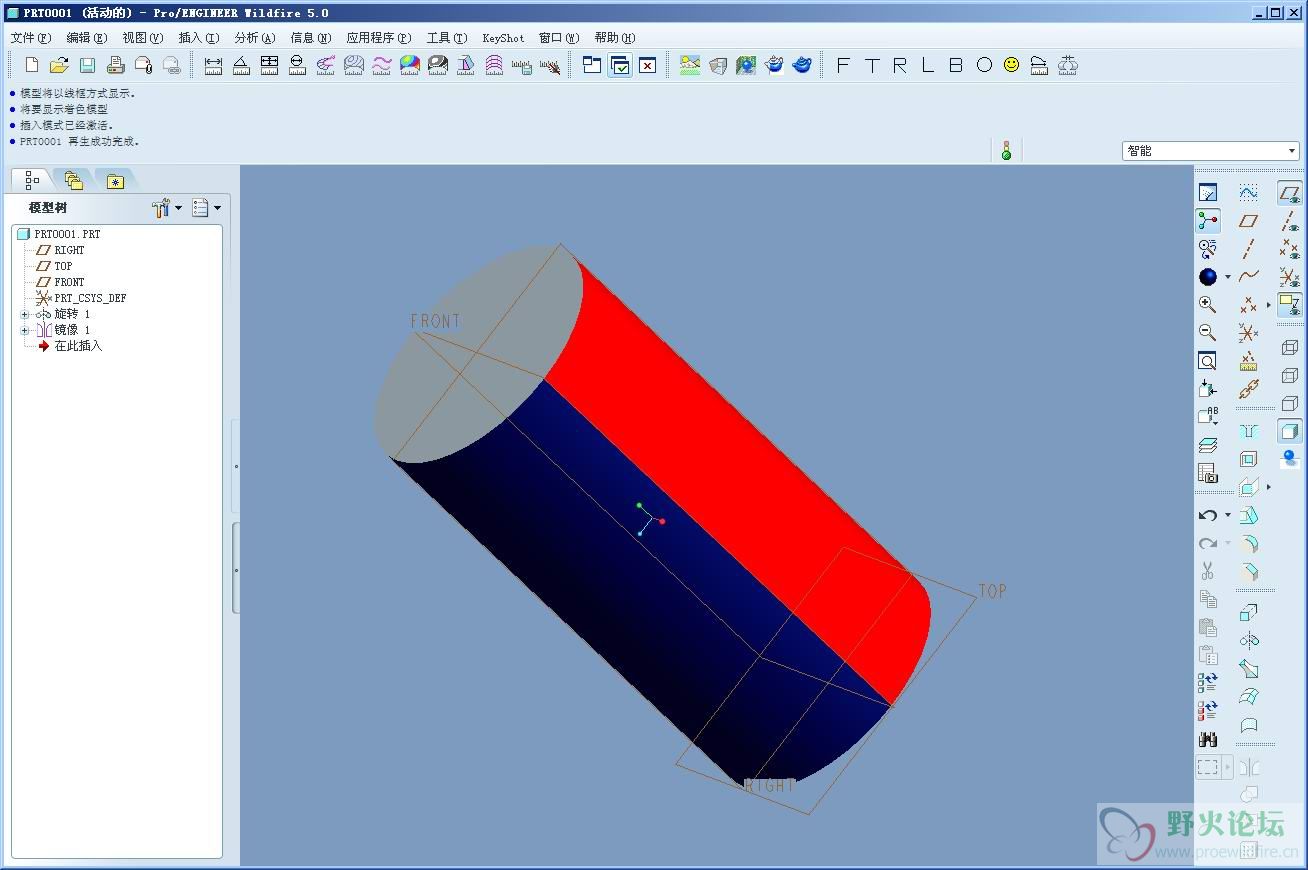Click the B named view button
Viewport: 1308px width, 870px height.
(955, 65)
